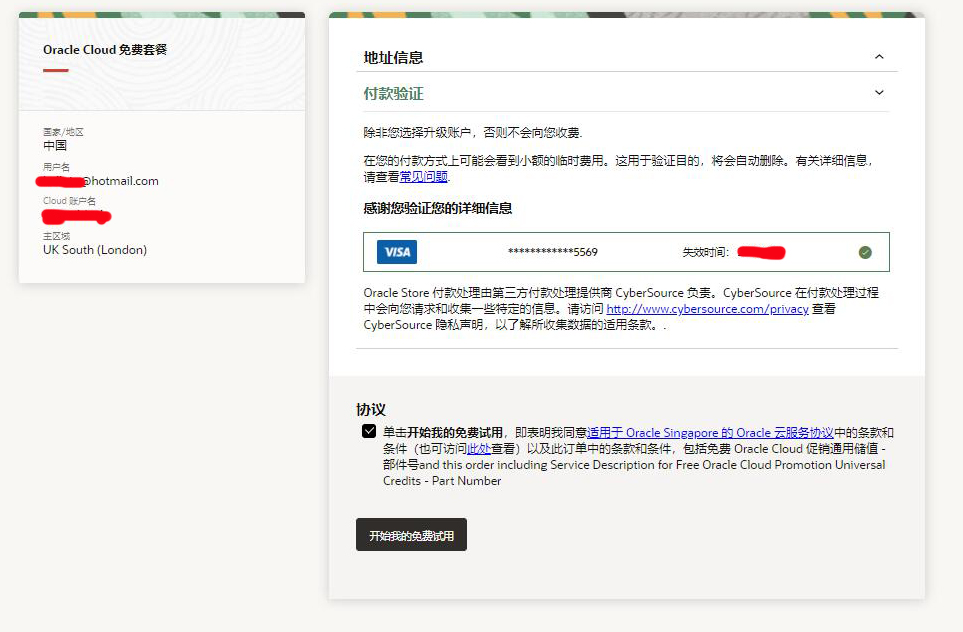The image size is (963, 632).
Task: Click the 中国 country value
Action: [x=55, y=146]
